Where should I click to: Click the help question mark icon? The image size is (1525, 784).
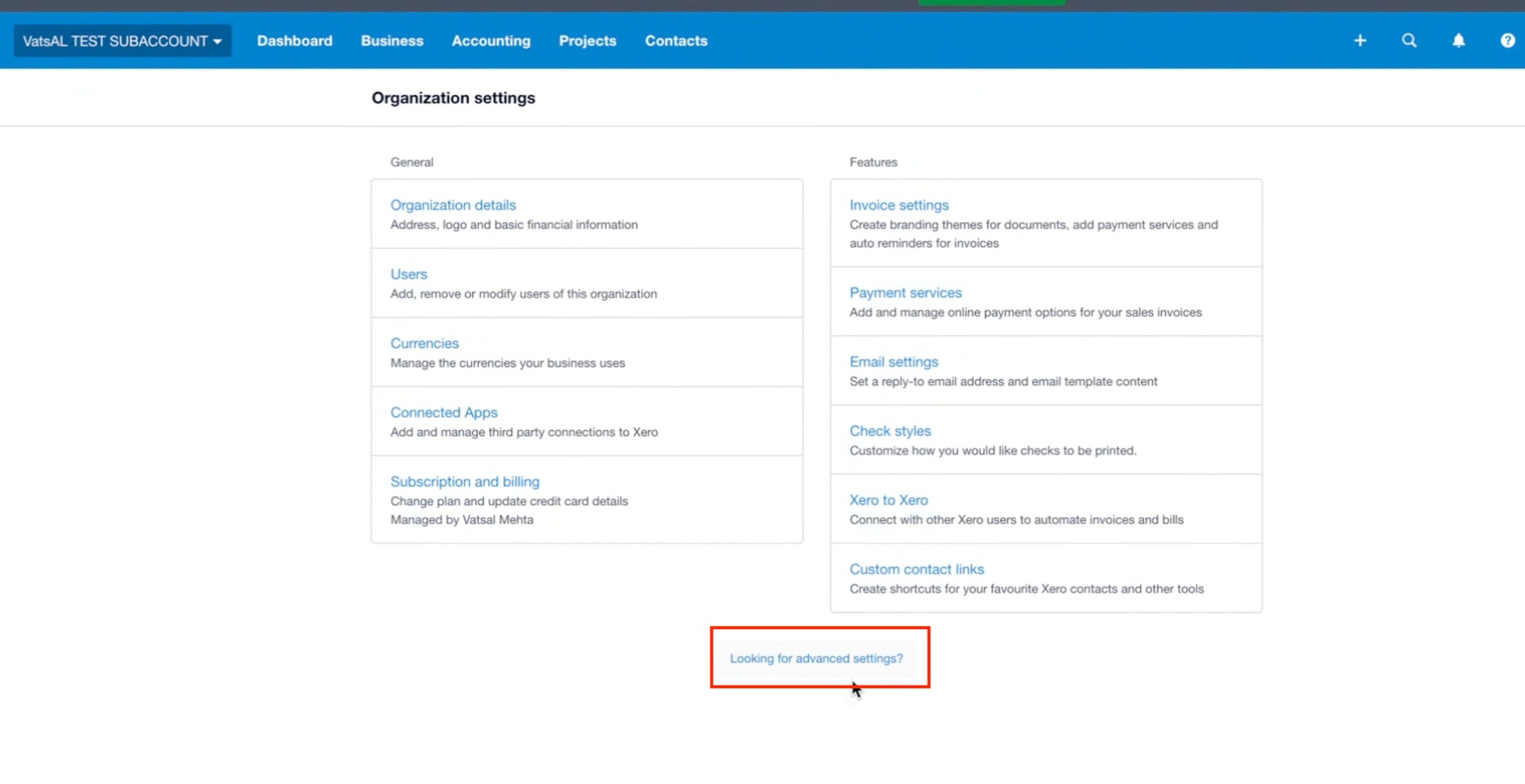tap(1507, 41)
